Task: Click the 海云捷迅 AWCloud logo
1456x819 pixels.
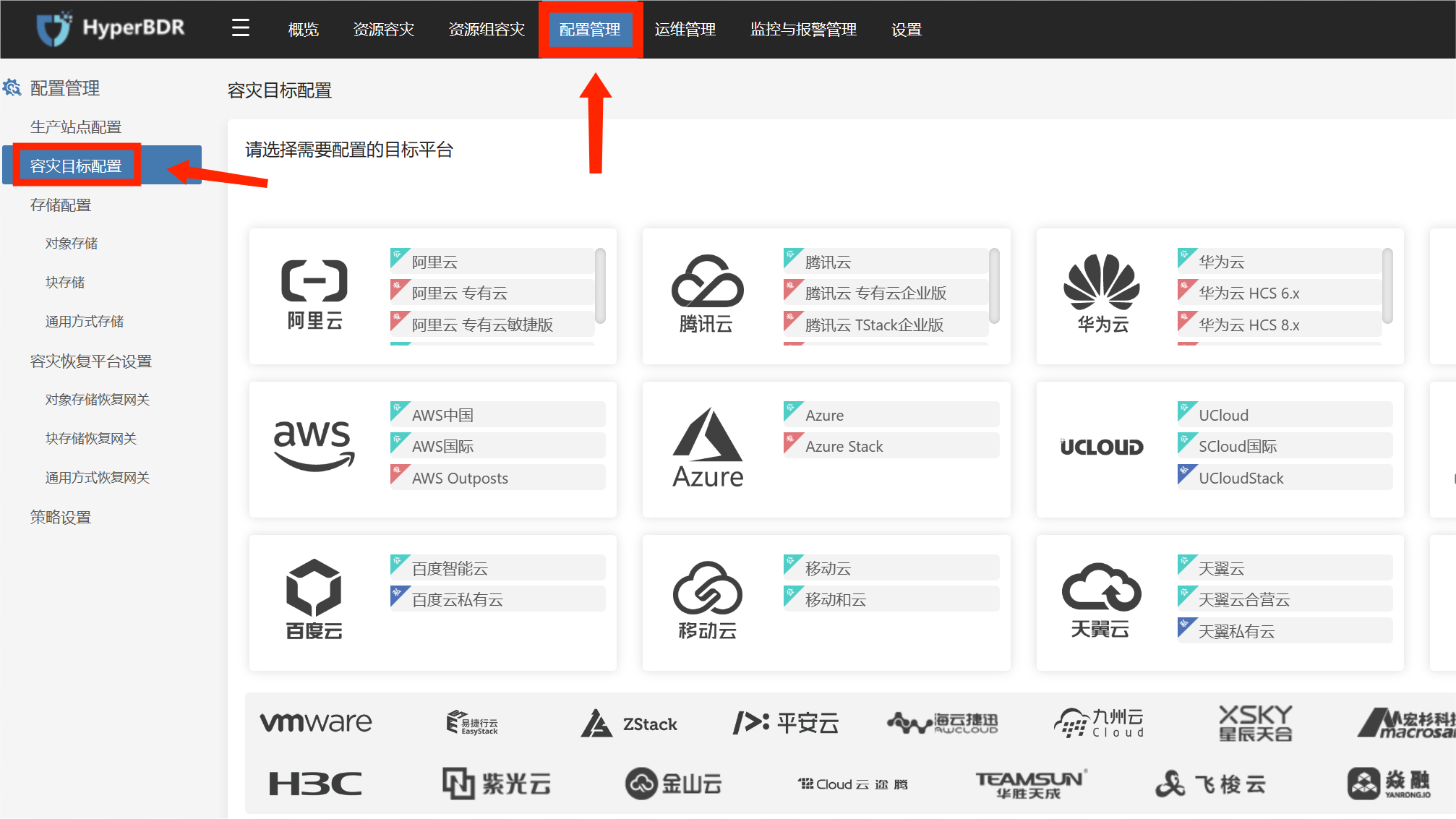Action: coord(942,722)
